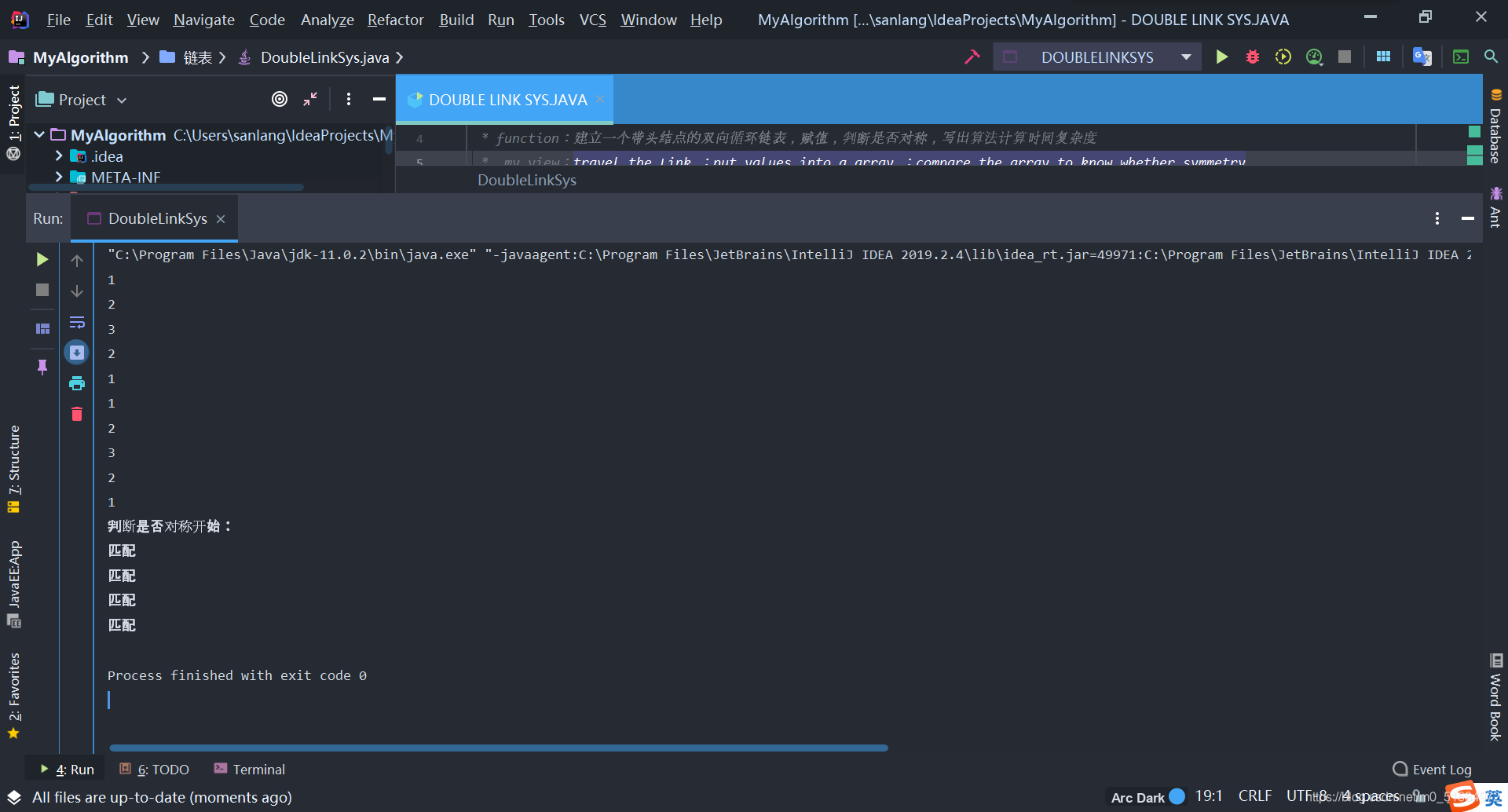Click the 19:1 cursor position indicator

coord(1209,796)
